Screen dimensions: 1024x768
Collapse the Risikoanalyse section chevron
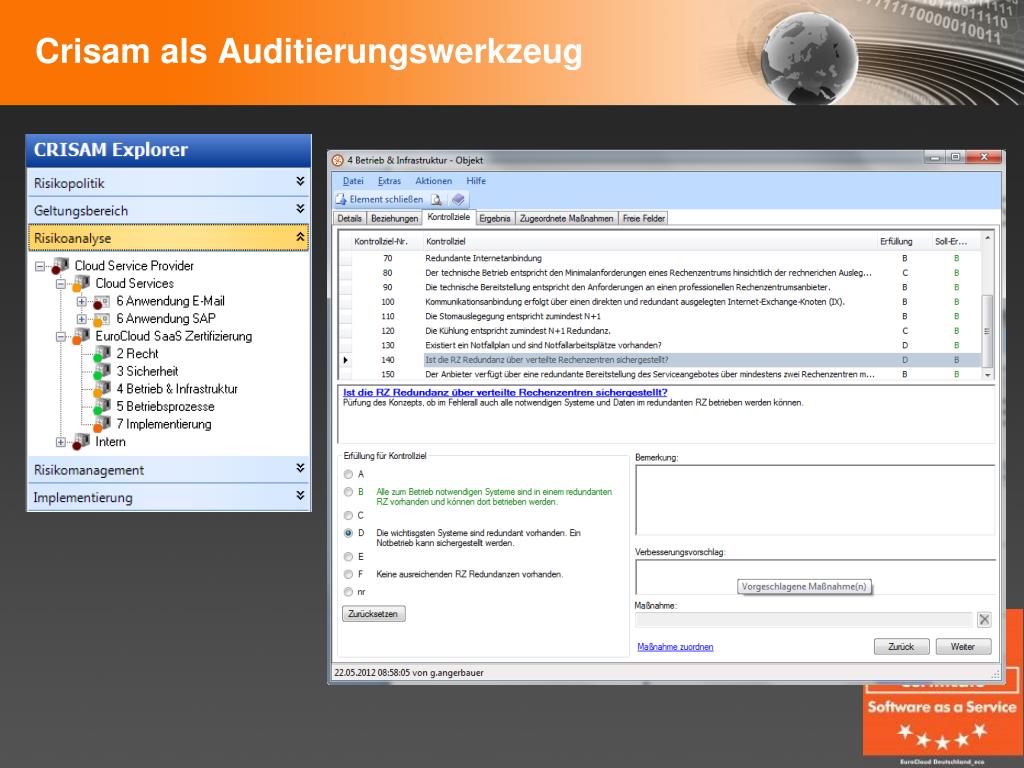[300, 236]
